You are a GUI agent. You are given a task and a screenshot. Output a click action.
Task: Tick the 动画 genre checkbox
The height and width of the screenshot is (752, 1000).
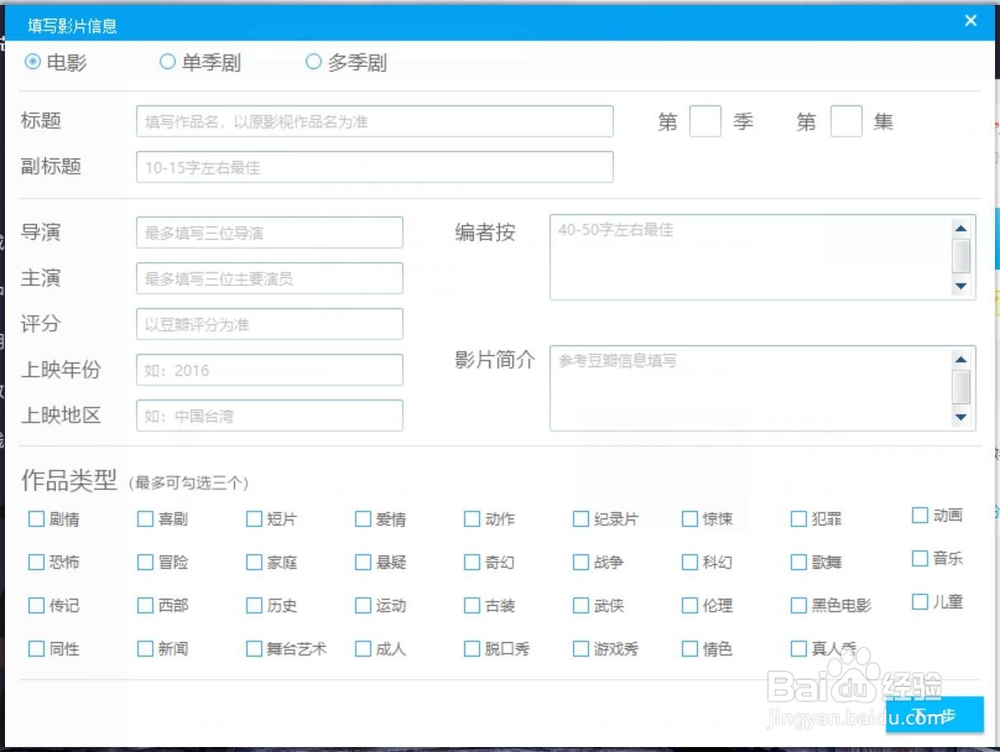(920, 515)
